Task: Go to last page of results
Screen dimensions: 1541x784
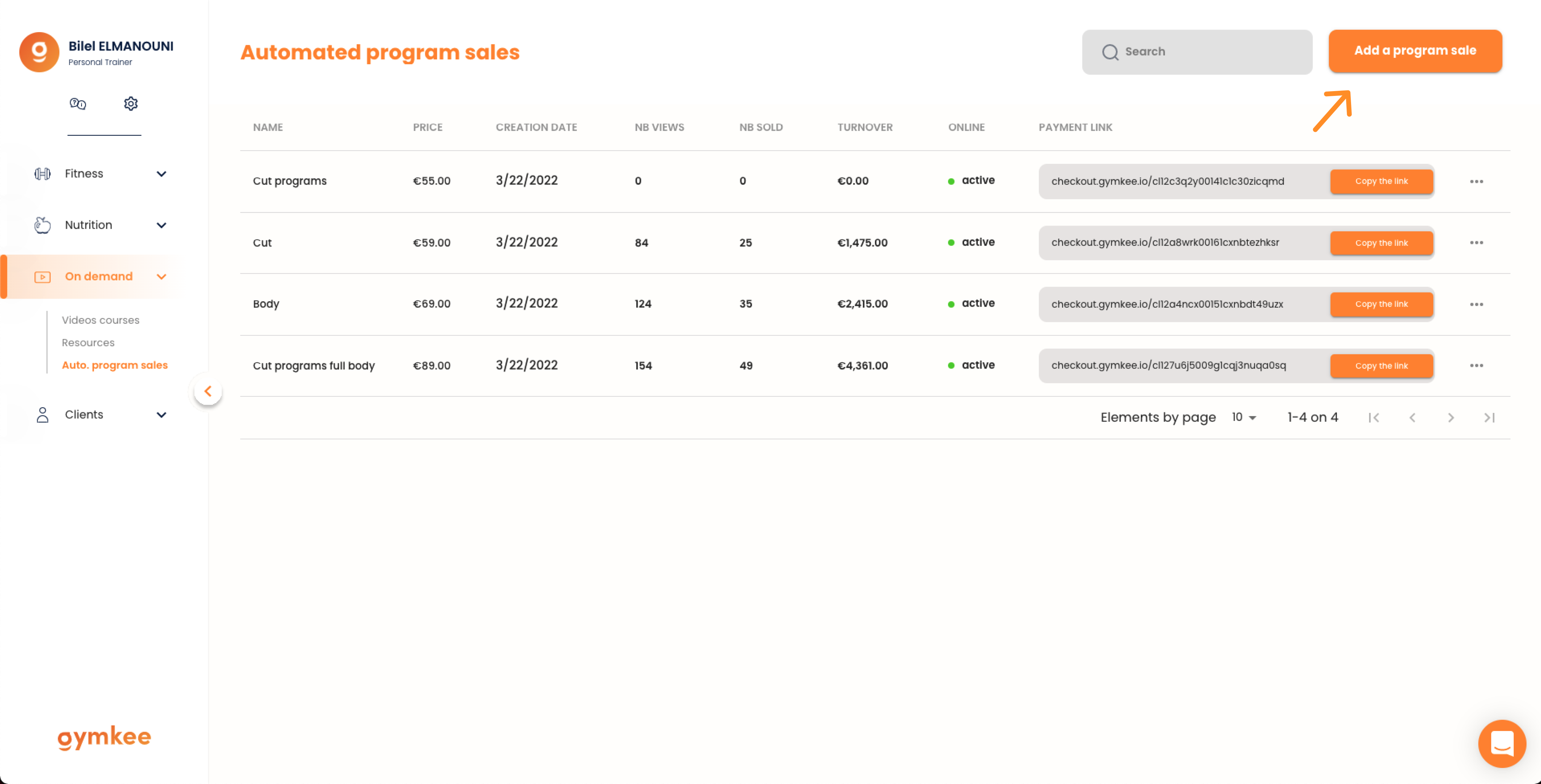Action: click(x=1489, y=417)
